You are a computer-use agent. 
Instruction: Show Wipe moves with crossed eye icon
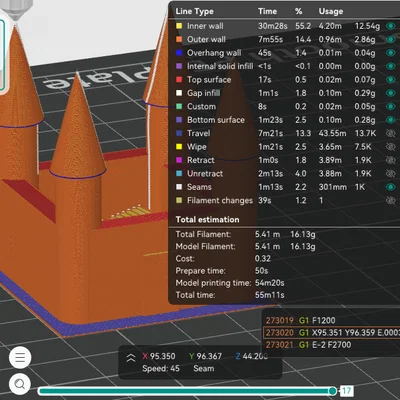pyautogui.click(x=390, y=147)
